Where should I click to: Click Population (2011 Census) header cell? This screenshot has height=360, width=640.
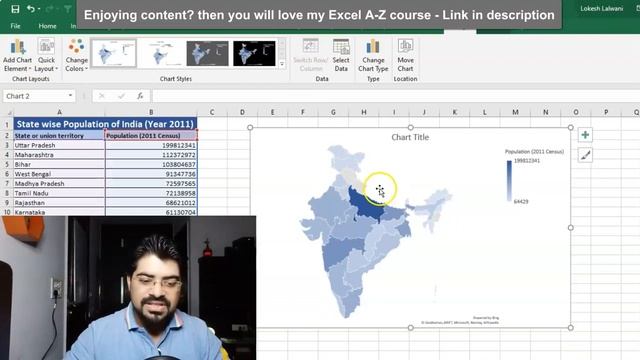(x=151, y=136)
